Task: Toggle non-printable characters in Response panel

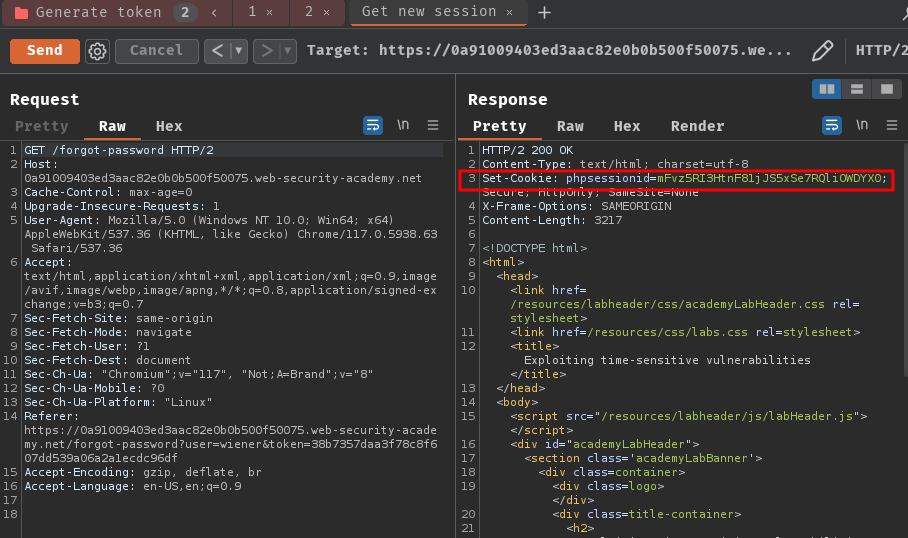Action: (862, 125)
